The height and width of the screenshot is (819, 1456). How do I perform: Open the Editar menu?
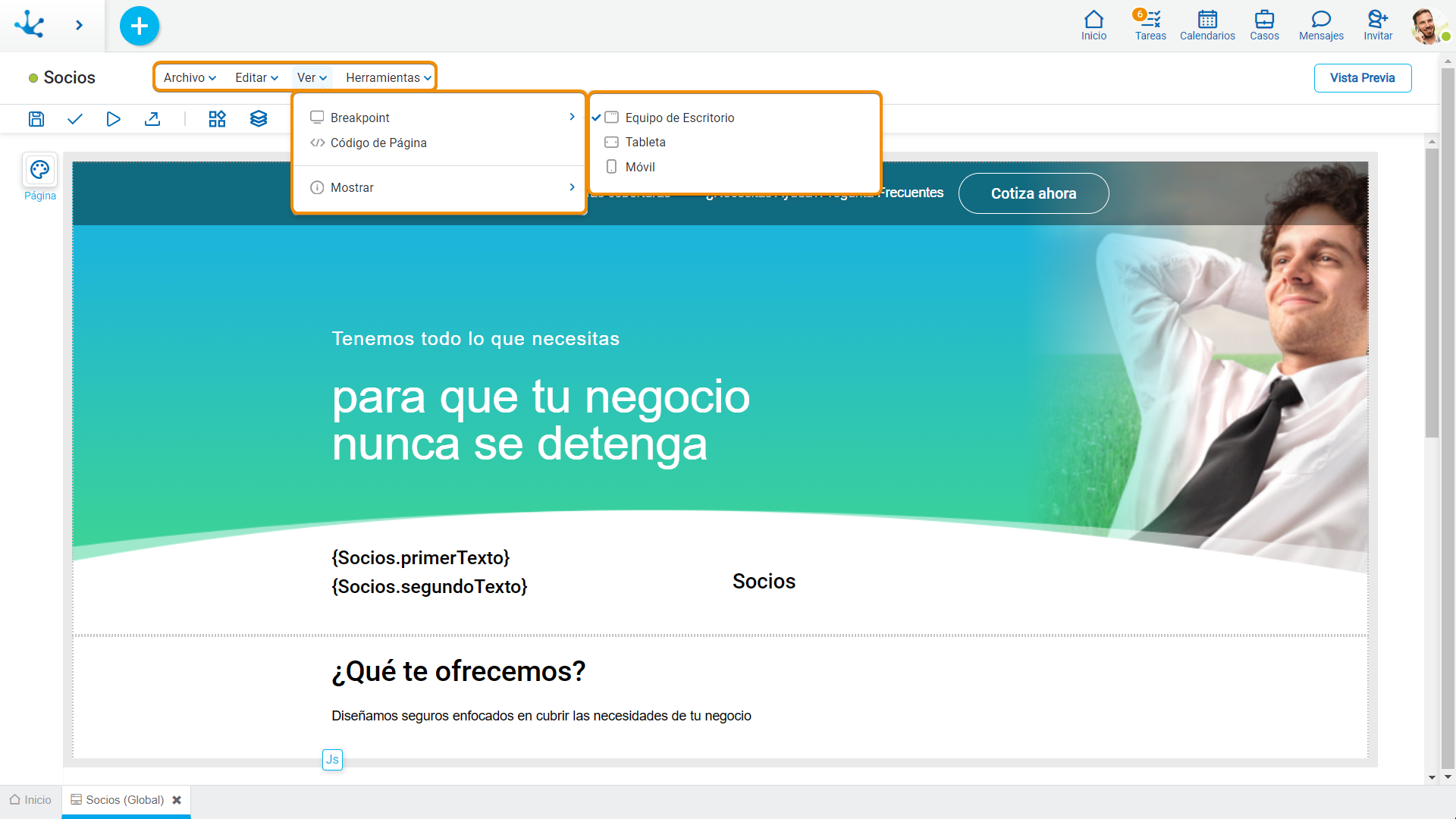(256, 77)
